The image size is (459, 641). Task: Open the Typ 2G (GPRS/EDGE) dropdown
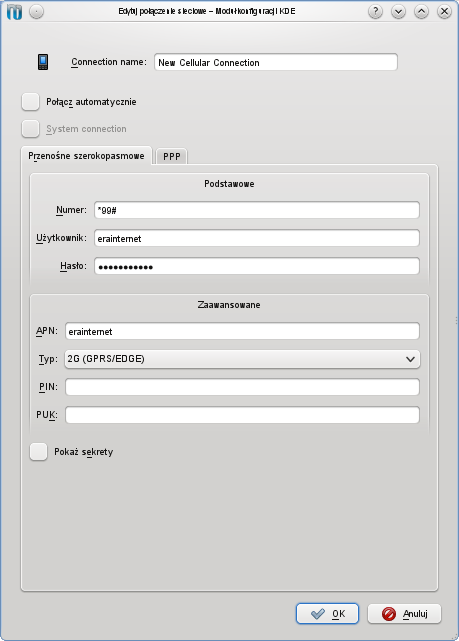(242, 359)
